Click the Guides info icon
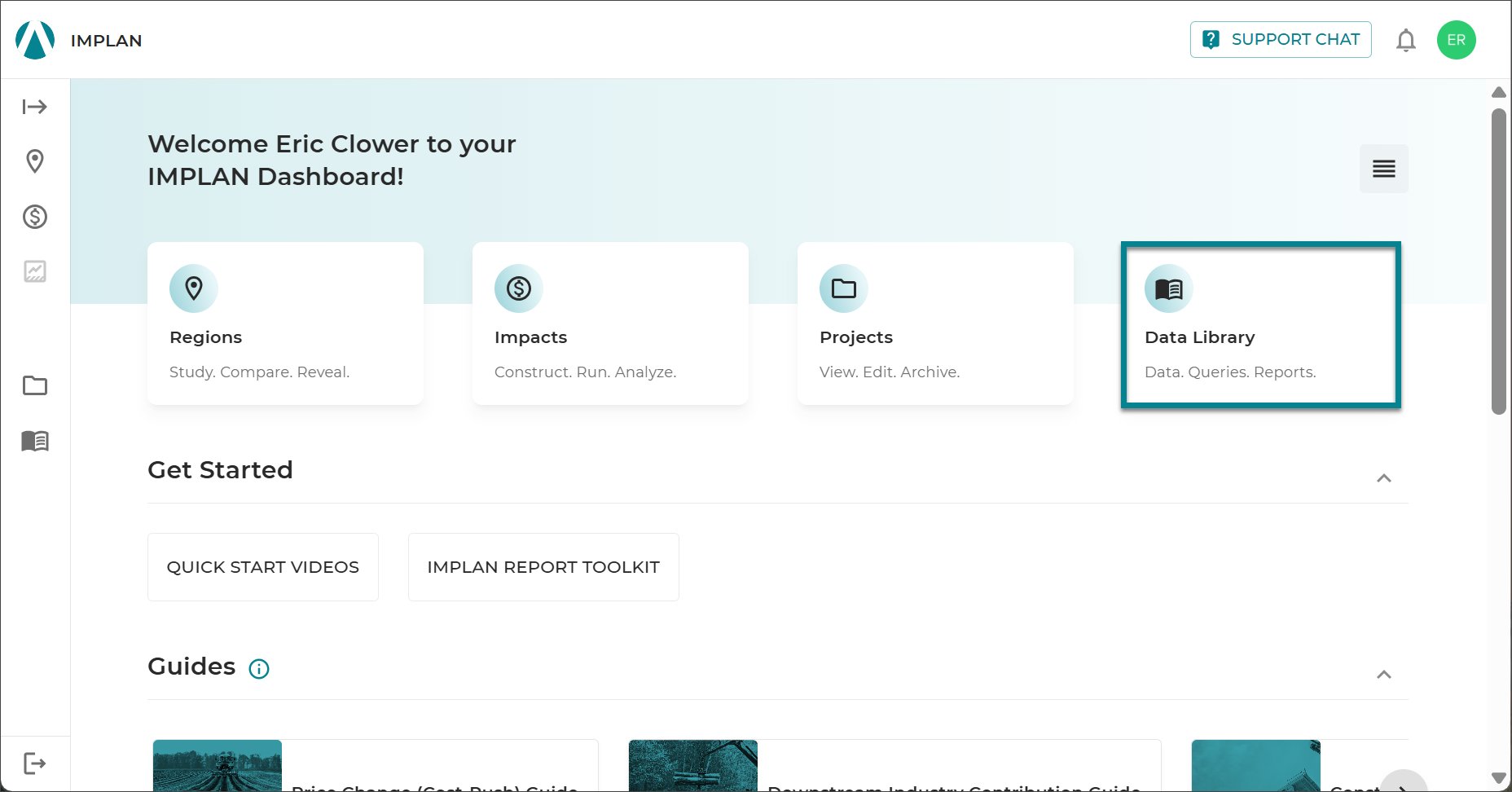The height and width of the screenshot is (792, 1512). coord(259,669)
